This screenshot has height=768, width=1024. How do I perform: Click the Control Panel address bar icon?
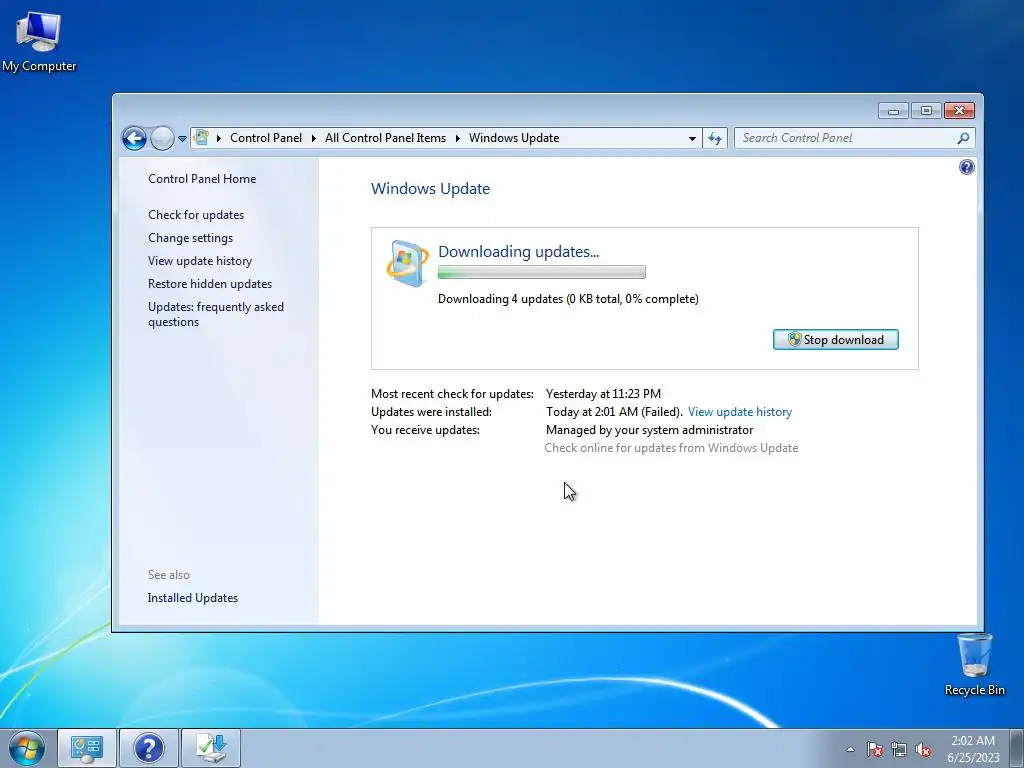click(201, 138)
